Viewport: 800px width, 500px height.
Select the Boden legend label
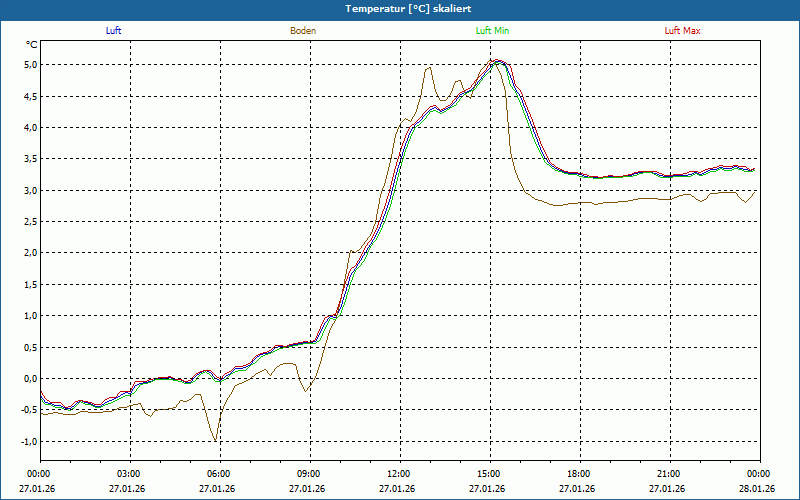click(303, 31)
